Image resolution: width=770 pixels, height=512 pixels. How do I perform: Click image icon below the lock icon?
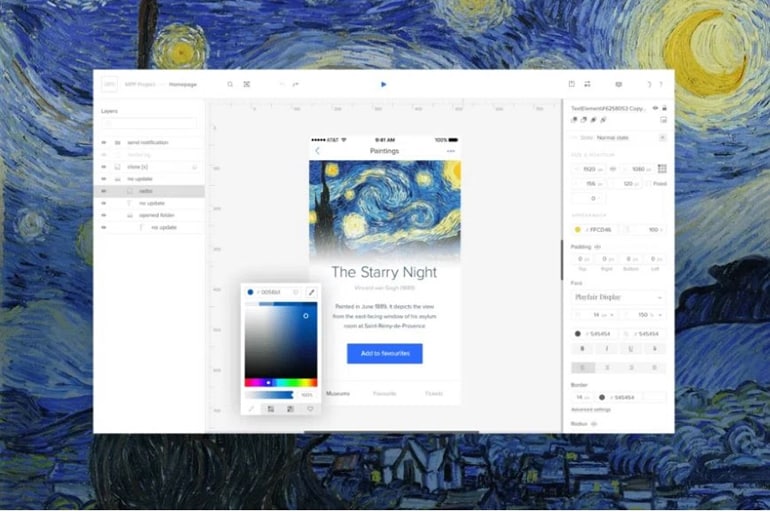[663, 120]
